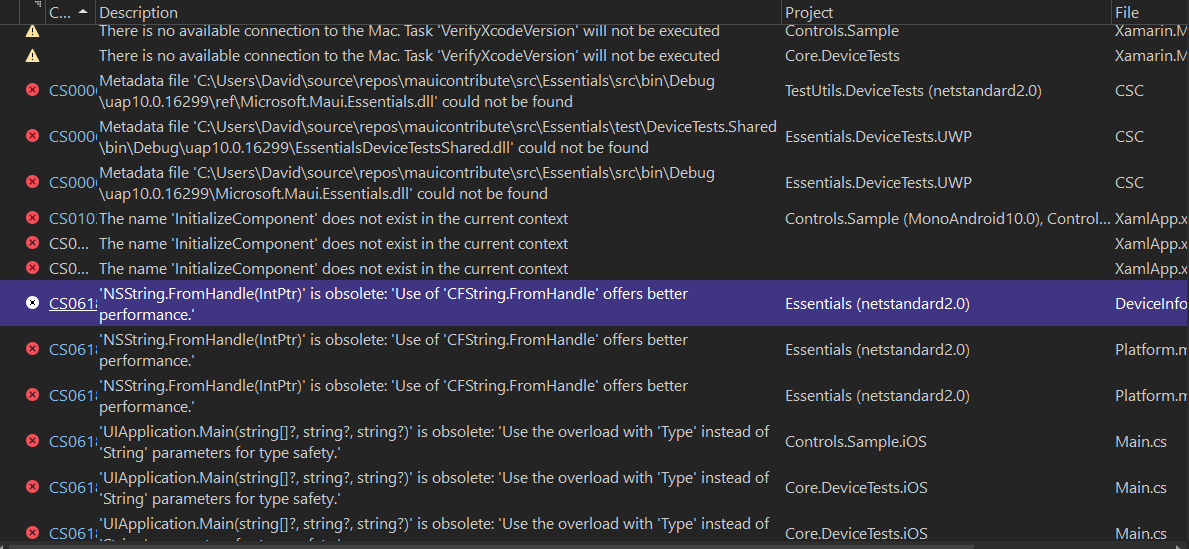The height and width of the screenshot is (549, 1189).
Task: Click error icon in Controls.Sample MonoAndroid10.0 row
Action: click(32, 218)
